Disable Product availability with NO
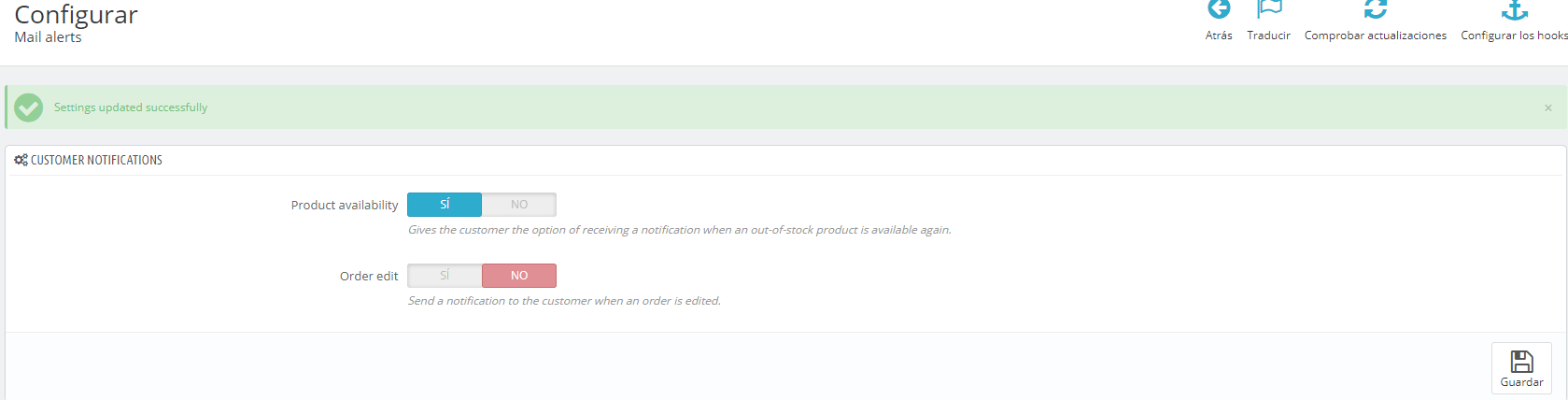Viewport: 1568px width, 400px height. (519, 205)
